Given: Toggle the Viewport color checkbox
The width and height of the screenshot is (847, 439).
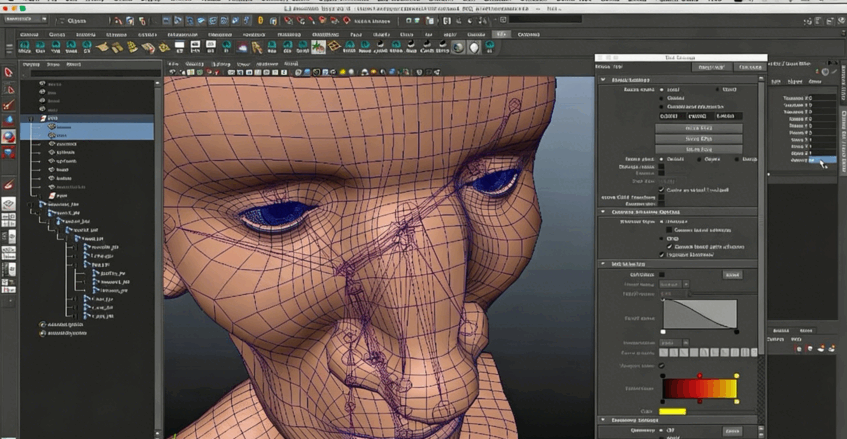Looking at the screenshot, I should [661, 365].
